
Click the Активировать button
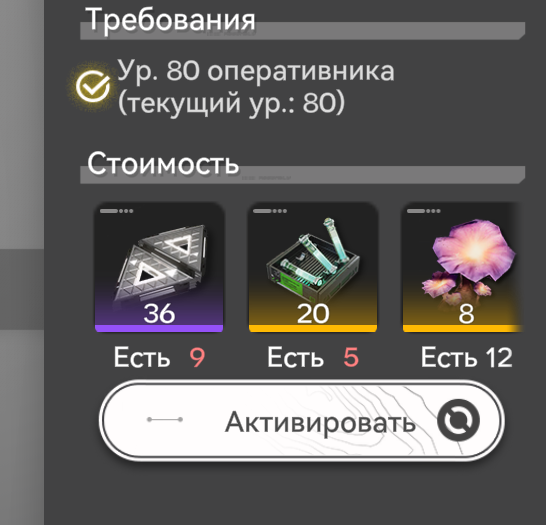click(x=302, y=421)
